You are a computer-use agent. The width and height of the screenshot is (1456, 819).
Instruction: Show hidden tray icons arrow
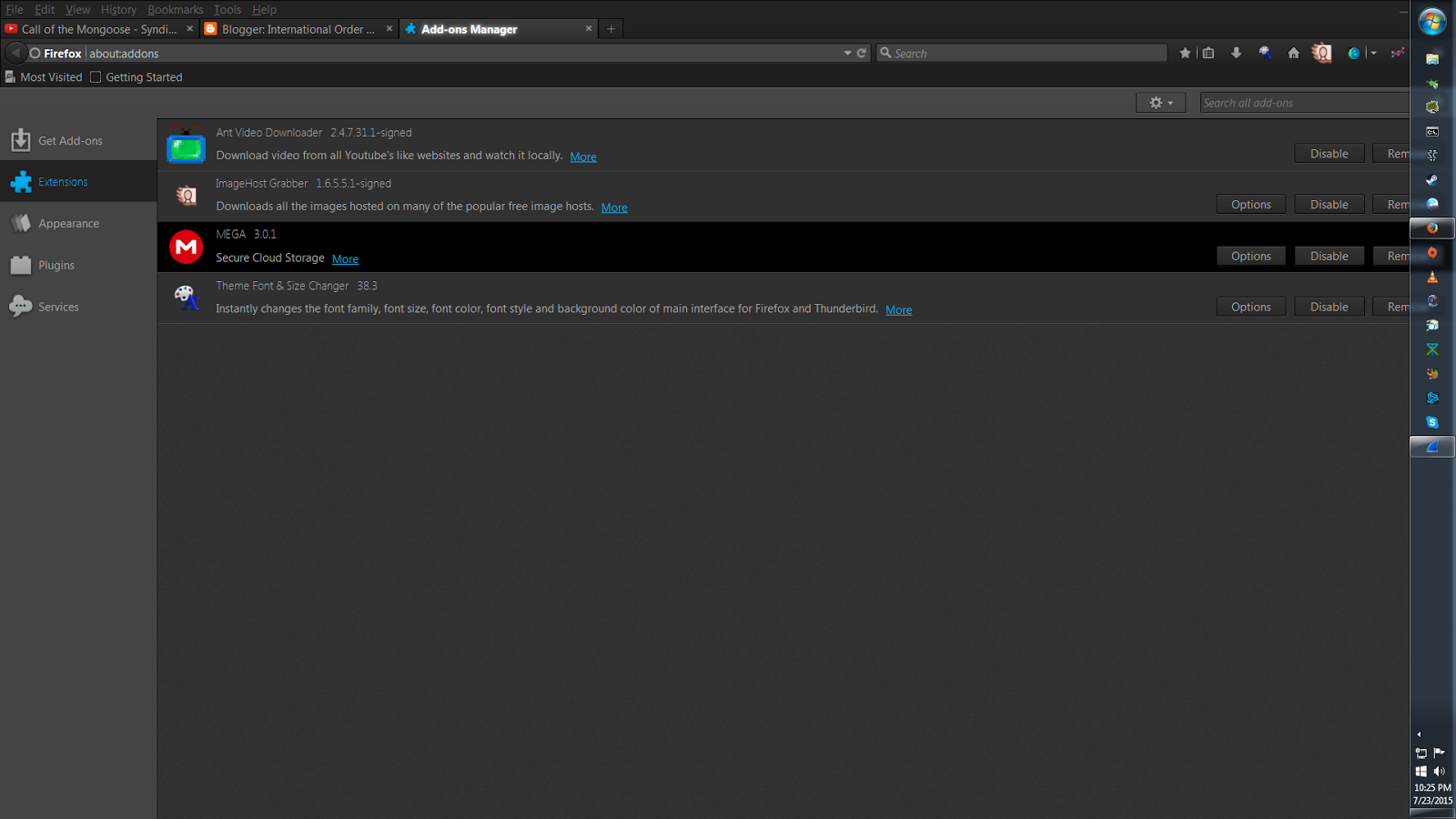click(x=1419, y=734)
